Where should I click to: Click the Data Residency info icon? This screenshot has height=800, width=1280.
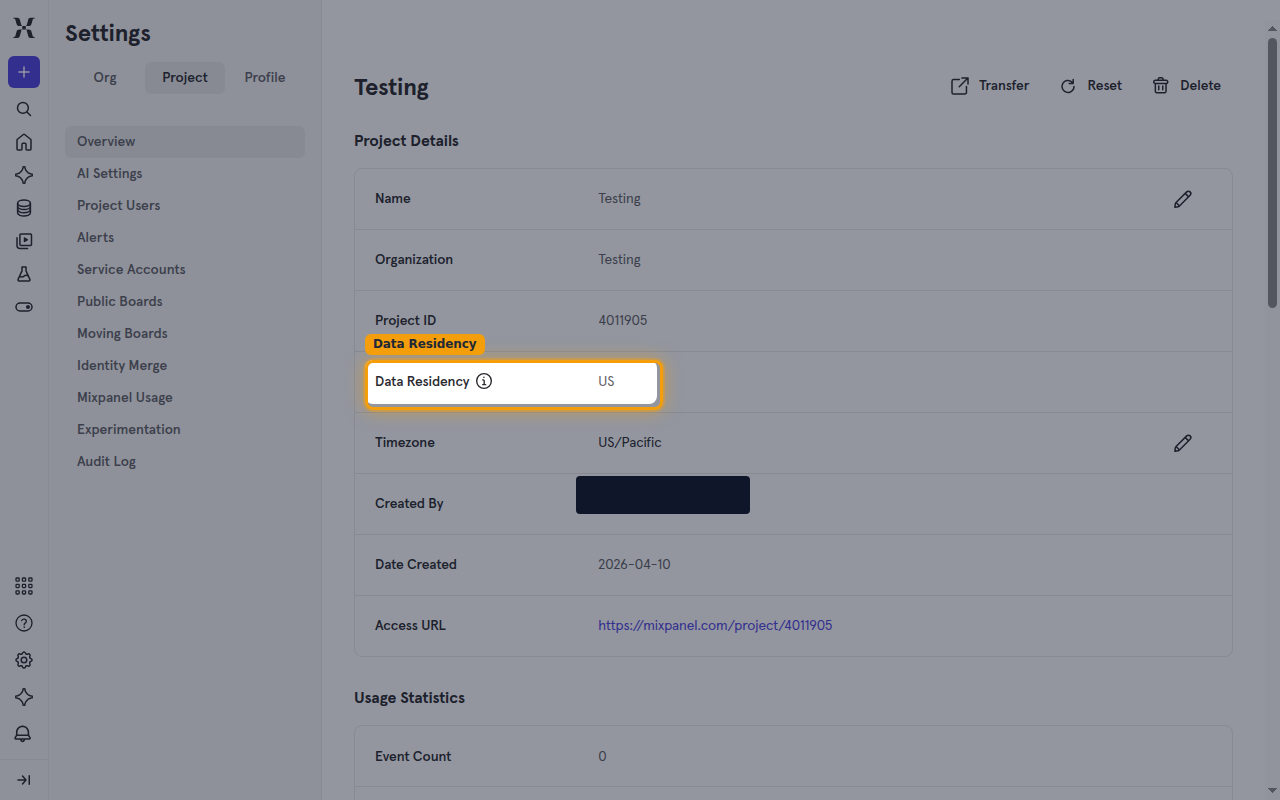click(x=484, y=381)
